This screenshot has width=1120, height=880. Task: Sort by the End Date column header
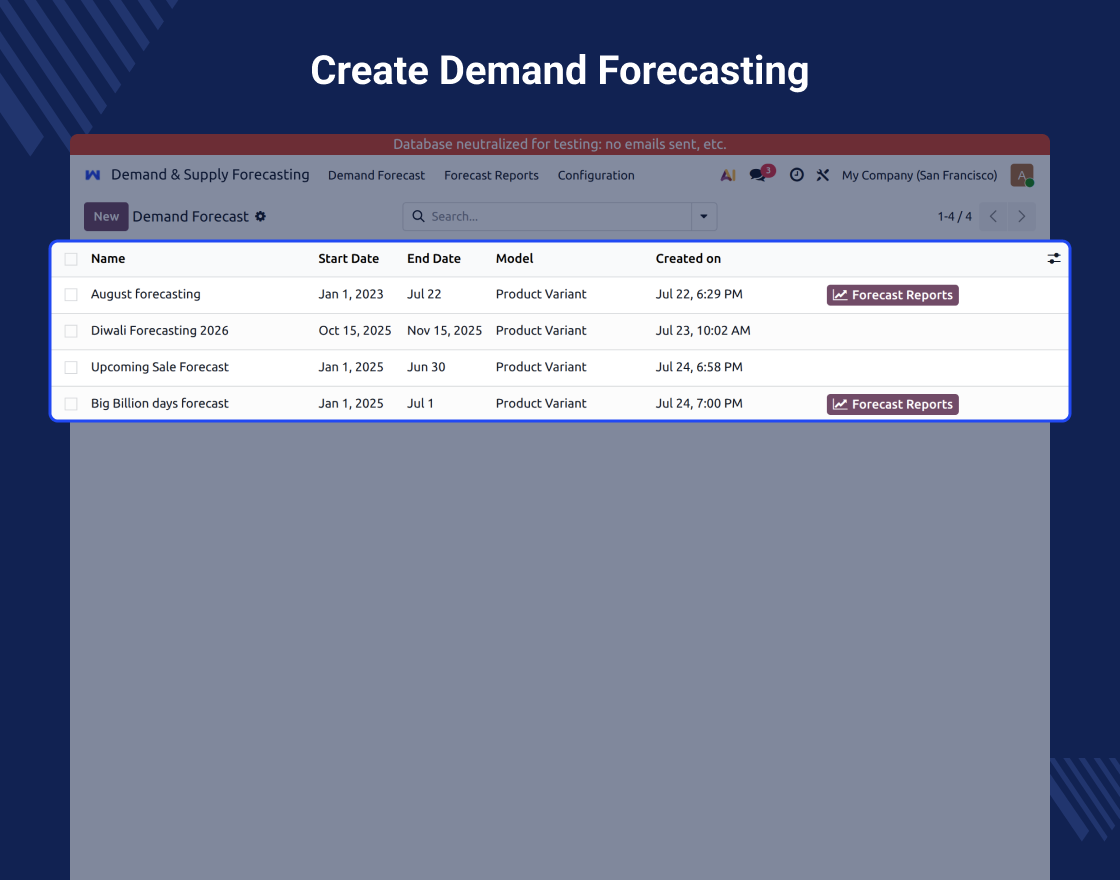click(434, 259)
